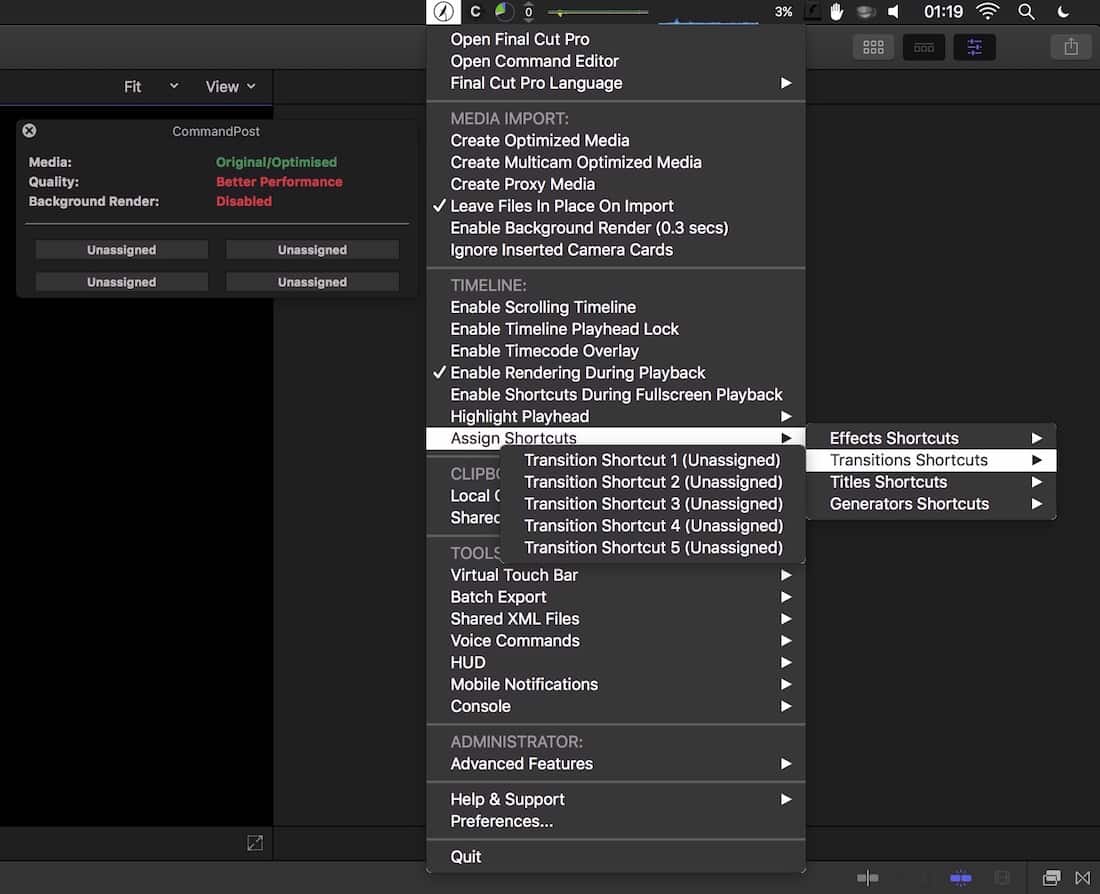Toggle the Inspector sliders icon
Image resolution: width=1100 pixels, height=894 pixels.
[974, 47]
